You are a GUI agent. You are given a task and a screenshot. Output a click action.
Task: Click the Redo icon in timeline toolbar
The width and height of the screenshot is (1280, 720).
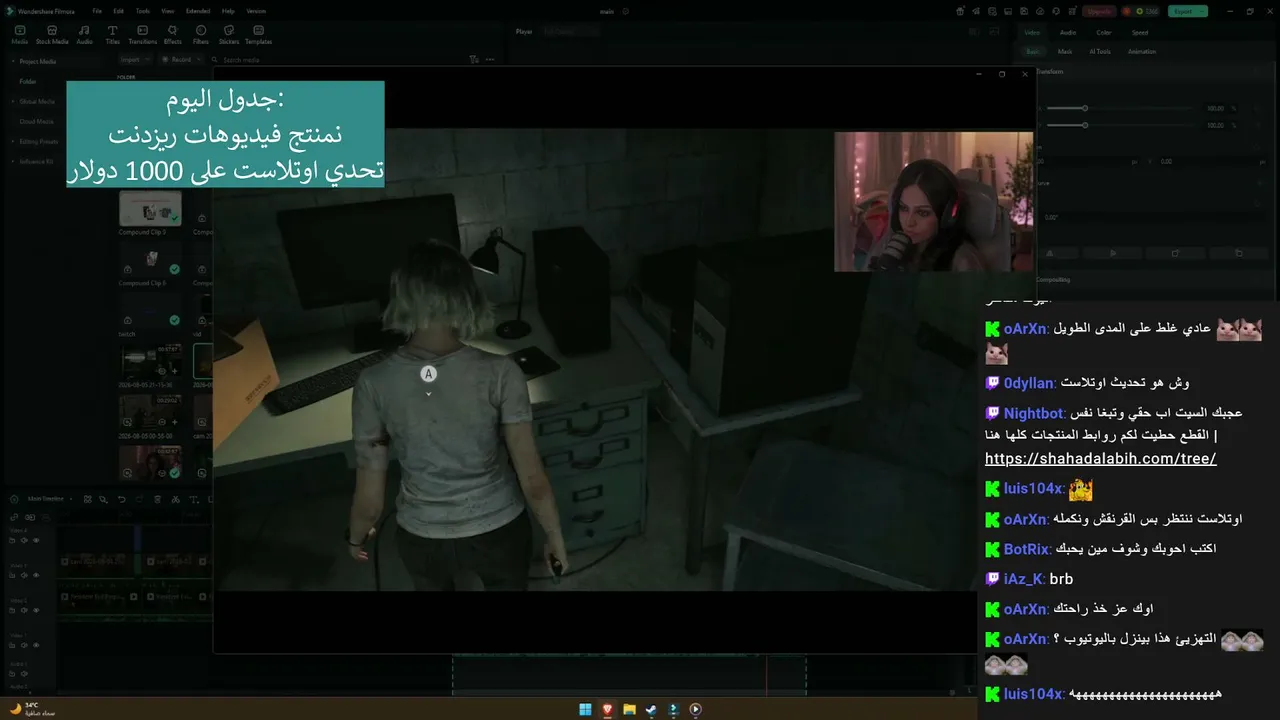click(x=140, y=499)
